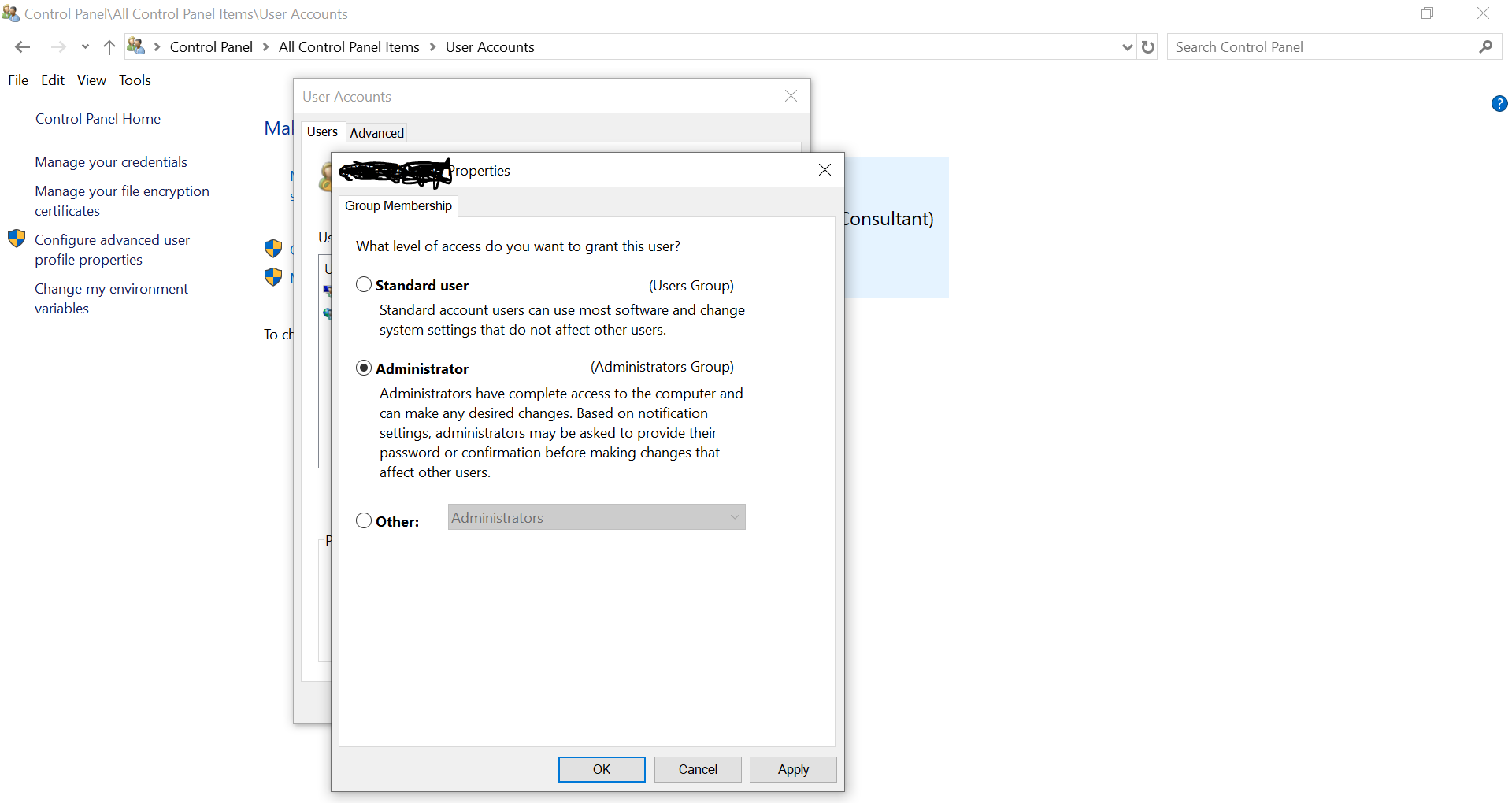Click the Control Panel title bar icon
Screen dimensions: 1512x803
(10, 13)
